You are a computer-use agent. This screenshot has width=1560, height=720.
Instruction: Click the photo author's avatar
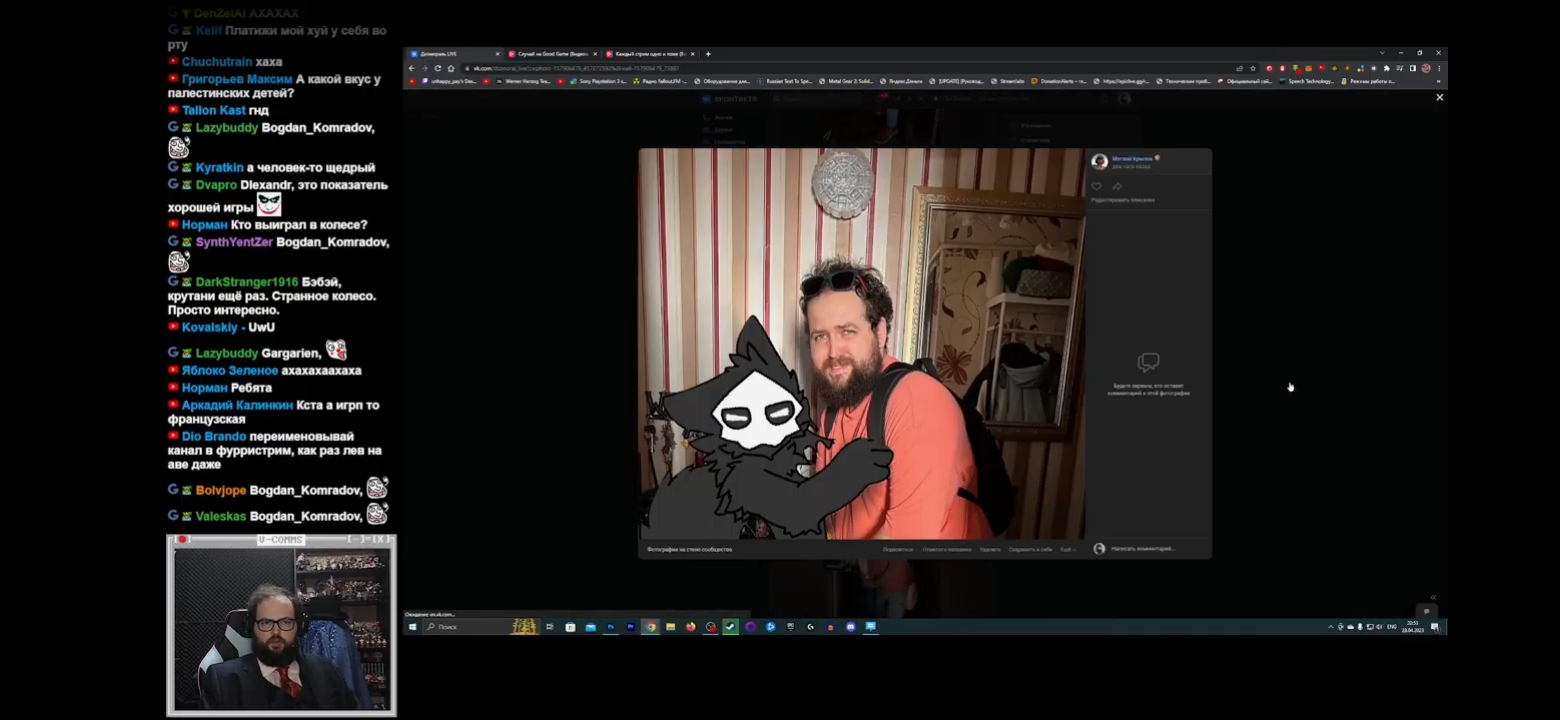tap(1099, 162)
